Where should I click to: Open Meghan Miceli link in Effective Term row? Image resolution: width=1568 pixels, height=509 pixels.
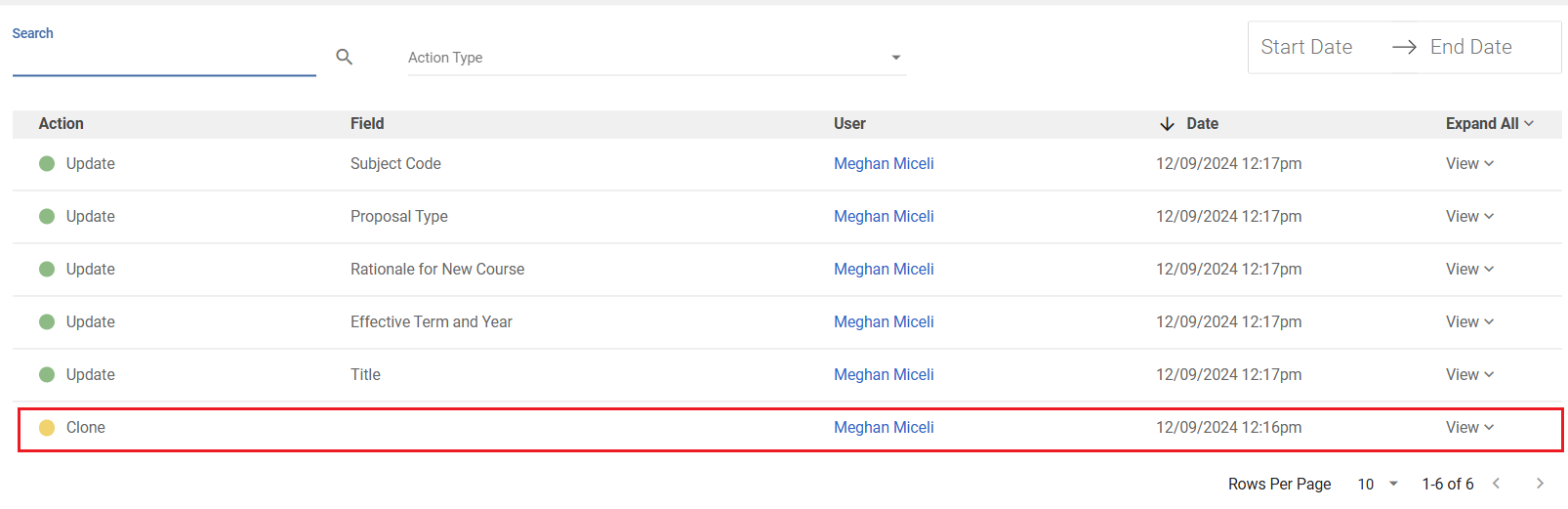tap(884, 322)
